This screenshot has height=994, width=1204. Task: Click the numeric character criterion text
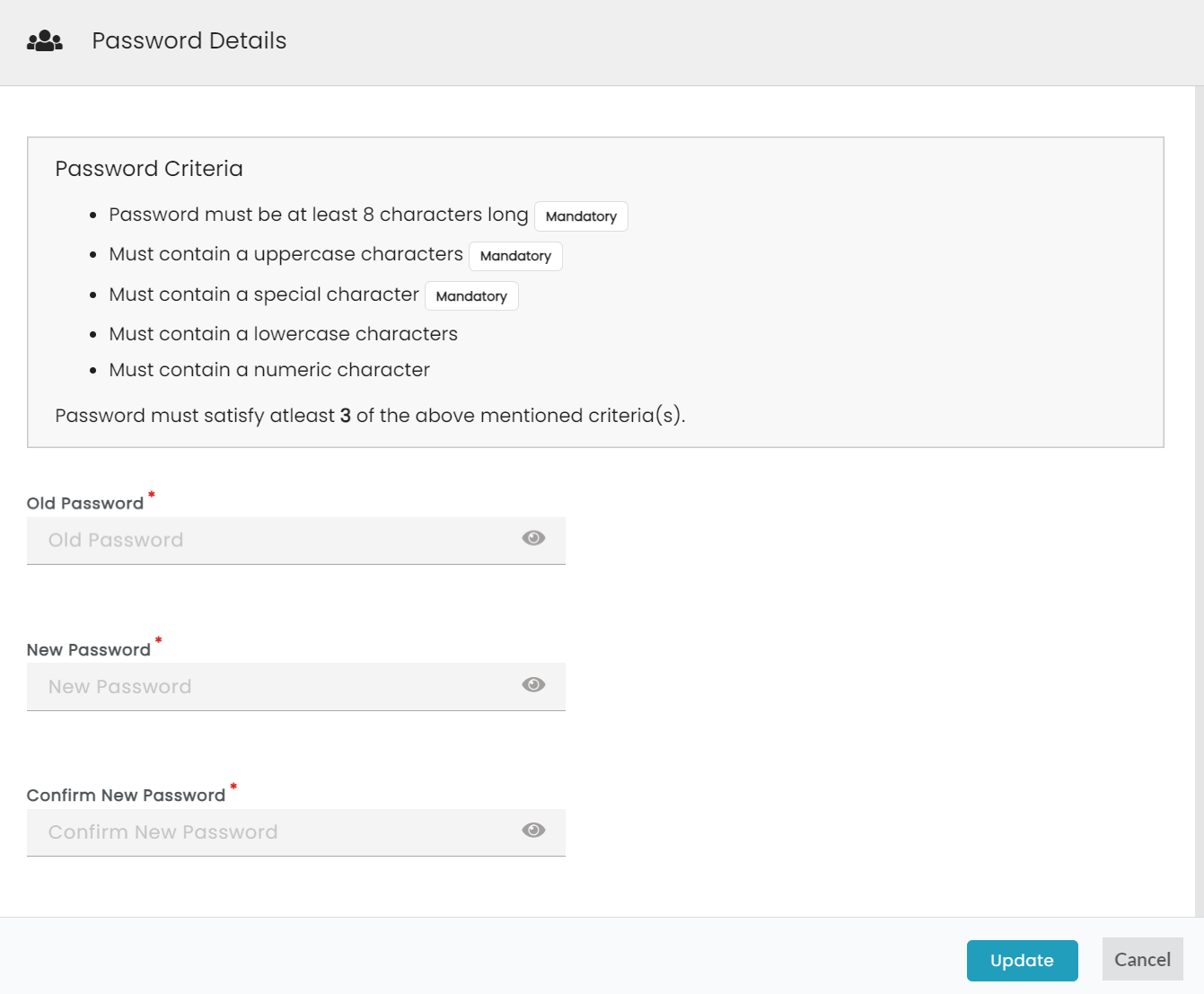pos(269,370)
